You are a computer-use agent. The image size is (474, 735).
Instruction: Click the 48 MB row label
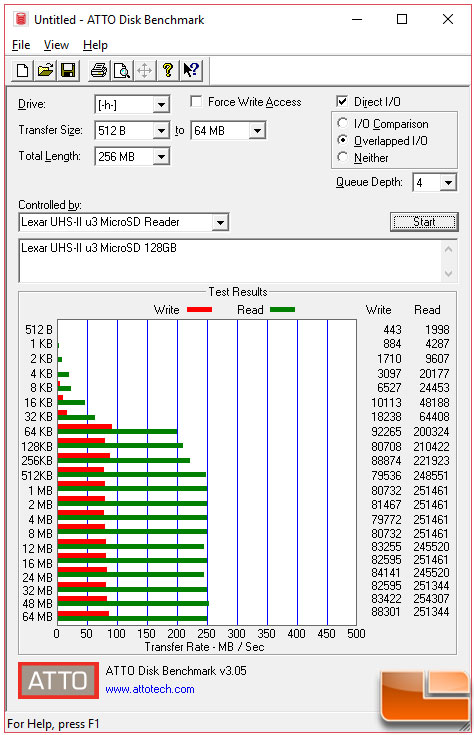[x=38, y=603]
